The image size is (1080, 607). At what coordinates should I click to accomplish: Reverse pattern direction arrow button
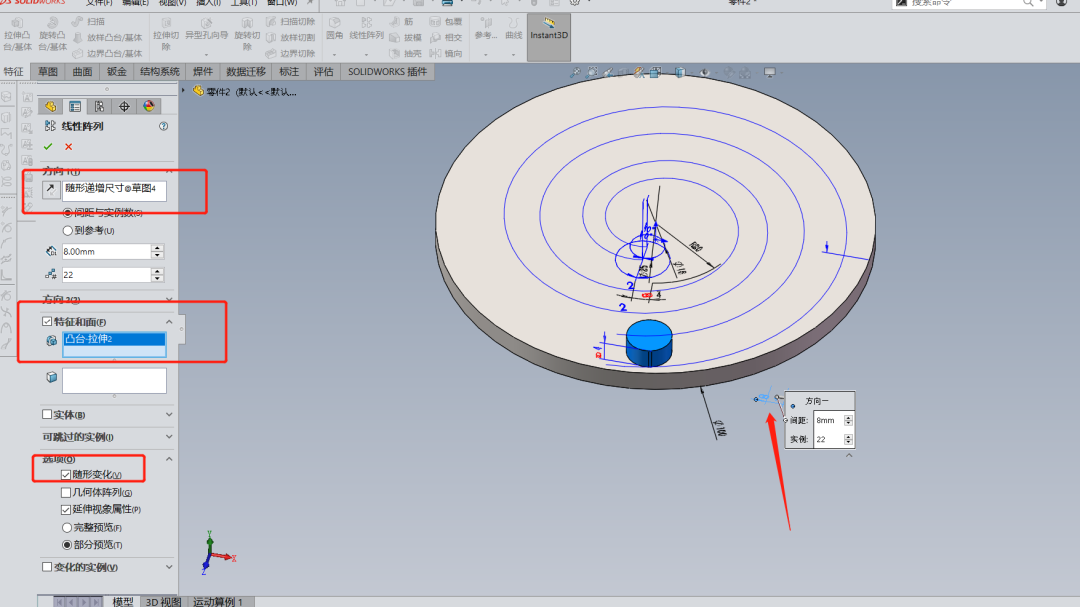pos(51,189)
